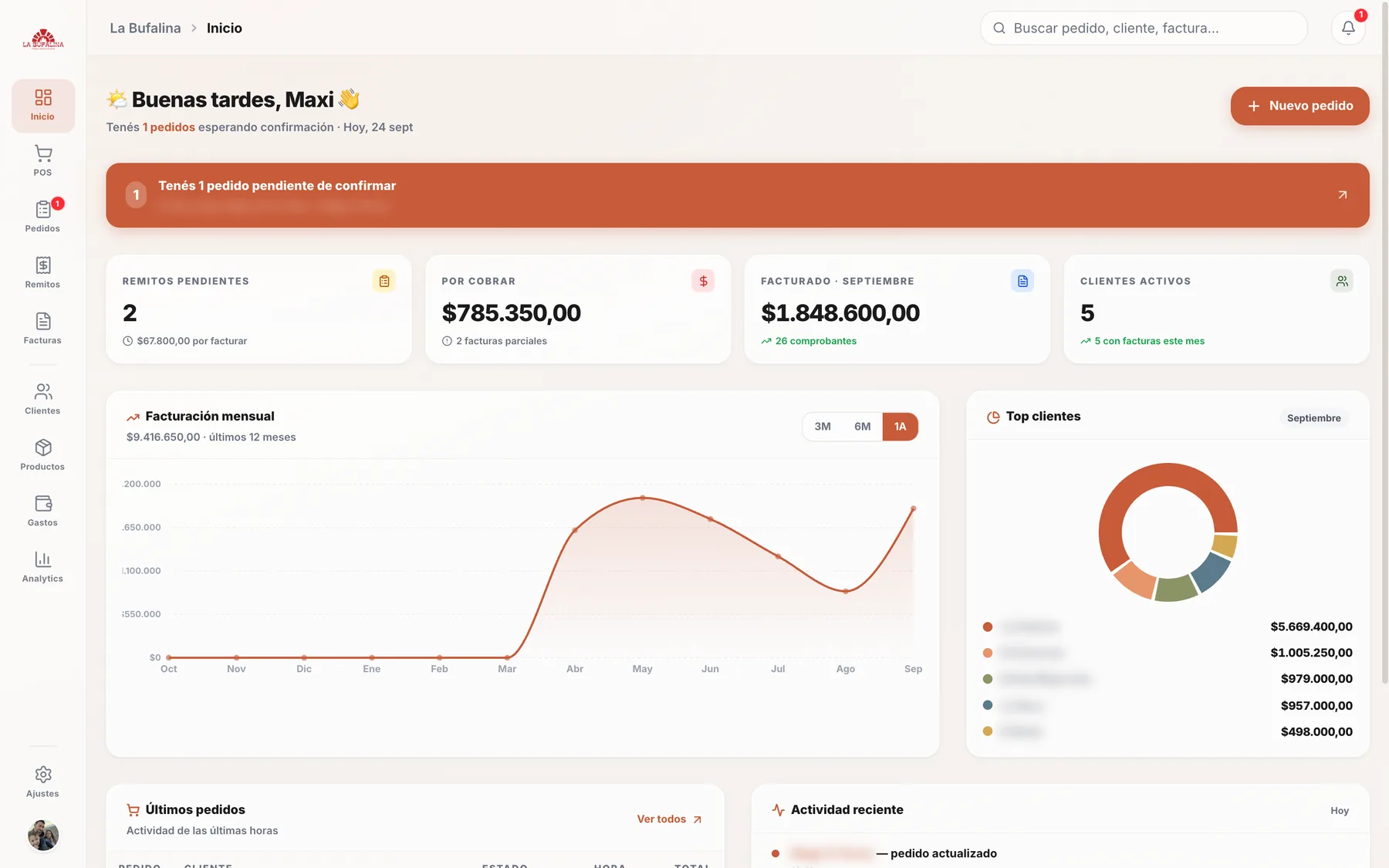The image size is (1389, 868).
Task: Click the $785.350,00 Por cobrar amount
Action: click(512, 313)
